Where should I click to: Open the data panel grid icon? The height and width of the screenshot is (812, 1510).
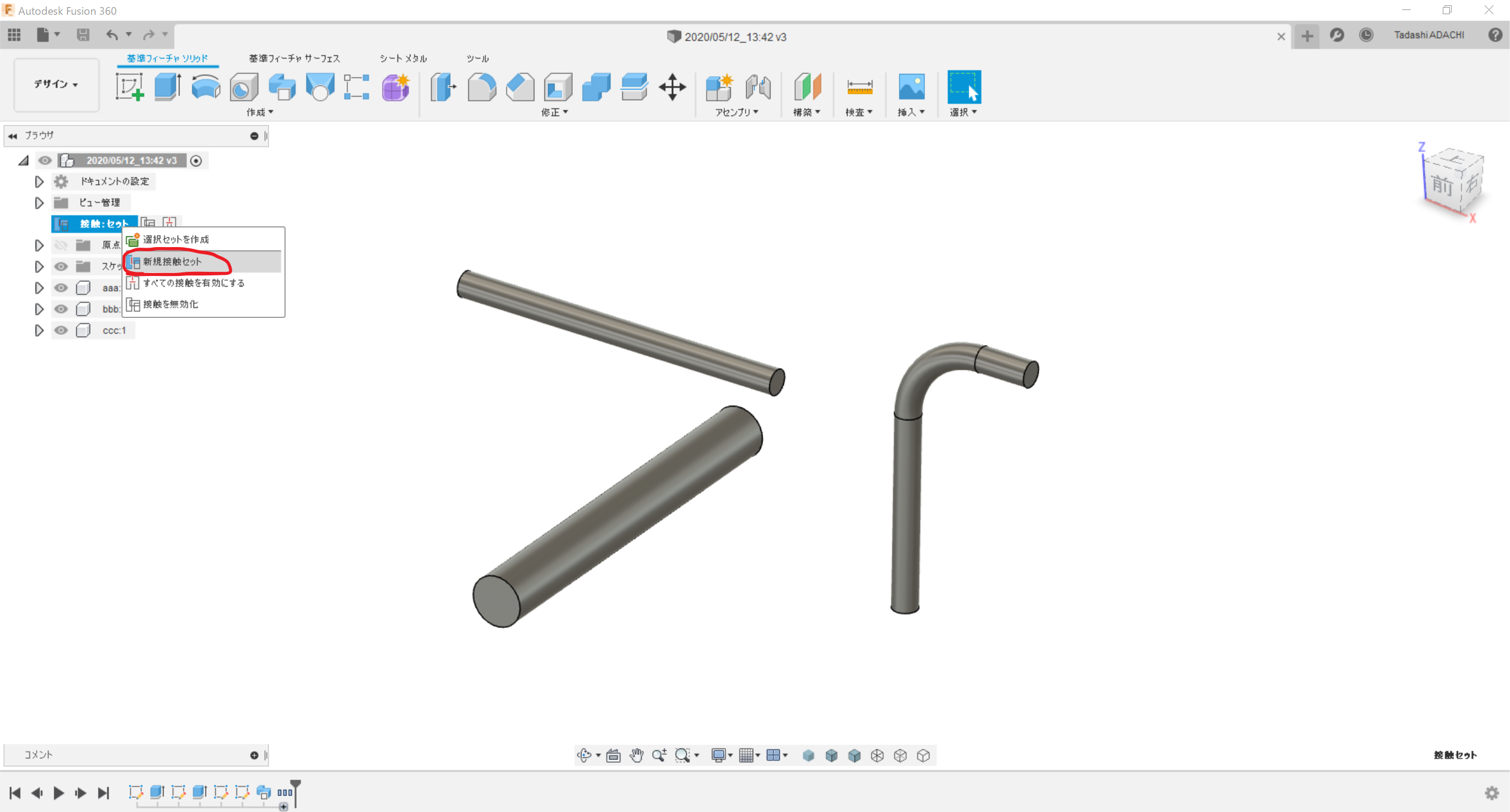coord(14,35)
